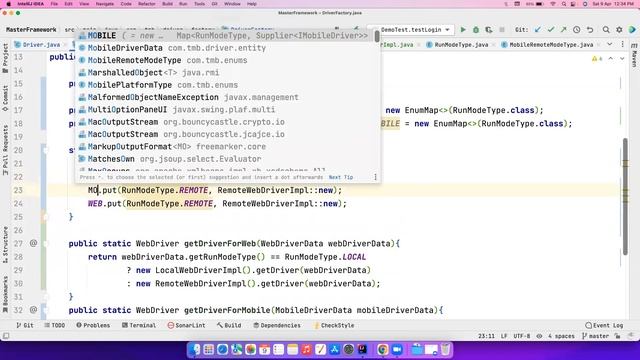The image size is (640, 360).
Task: Run DemoTest.testLogin with the green play icon
Action: [463, 30]
